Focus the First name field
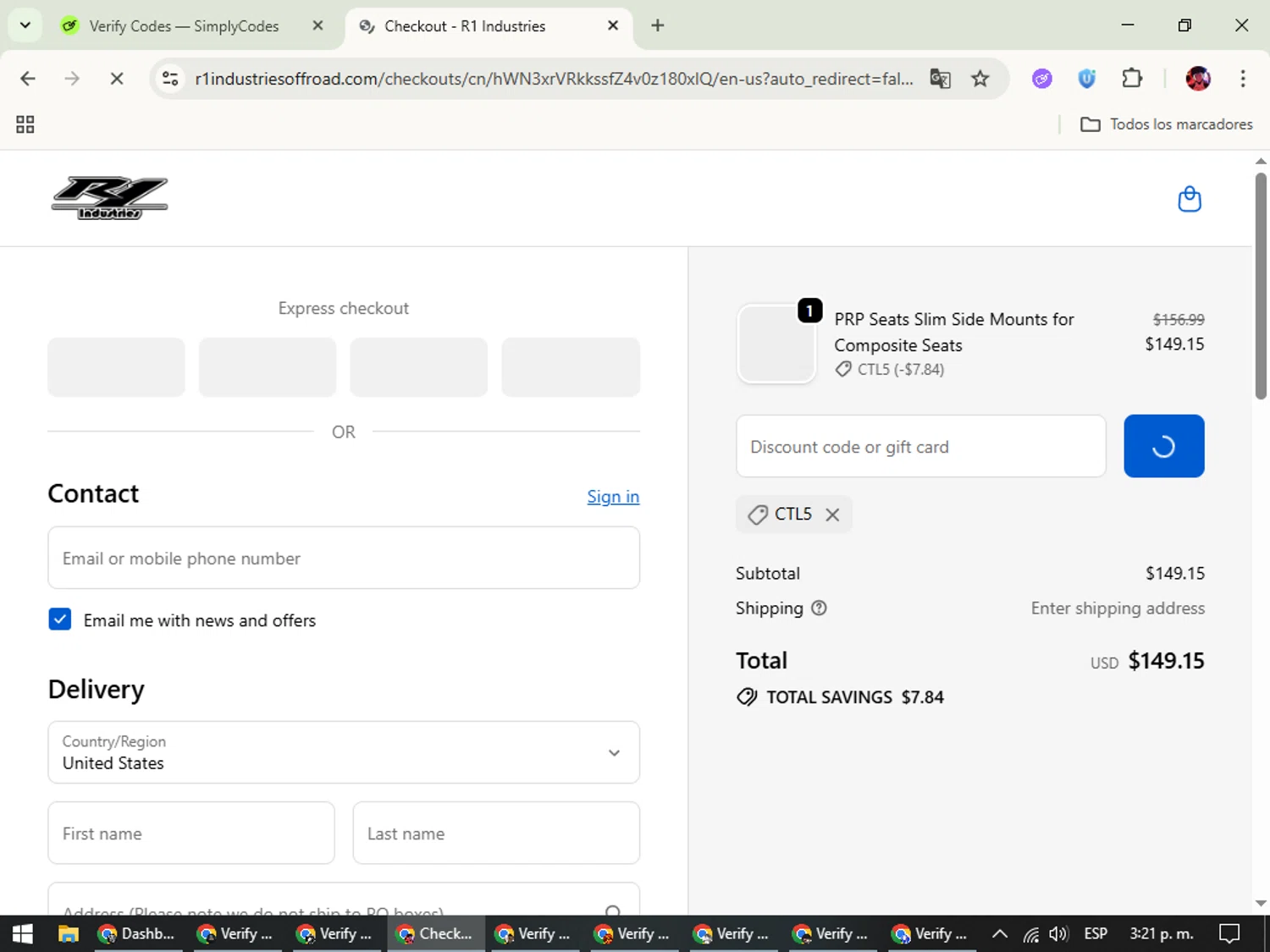The image size is (1270, 952). (191, 833)
